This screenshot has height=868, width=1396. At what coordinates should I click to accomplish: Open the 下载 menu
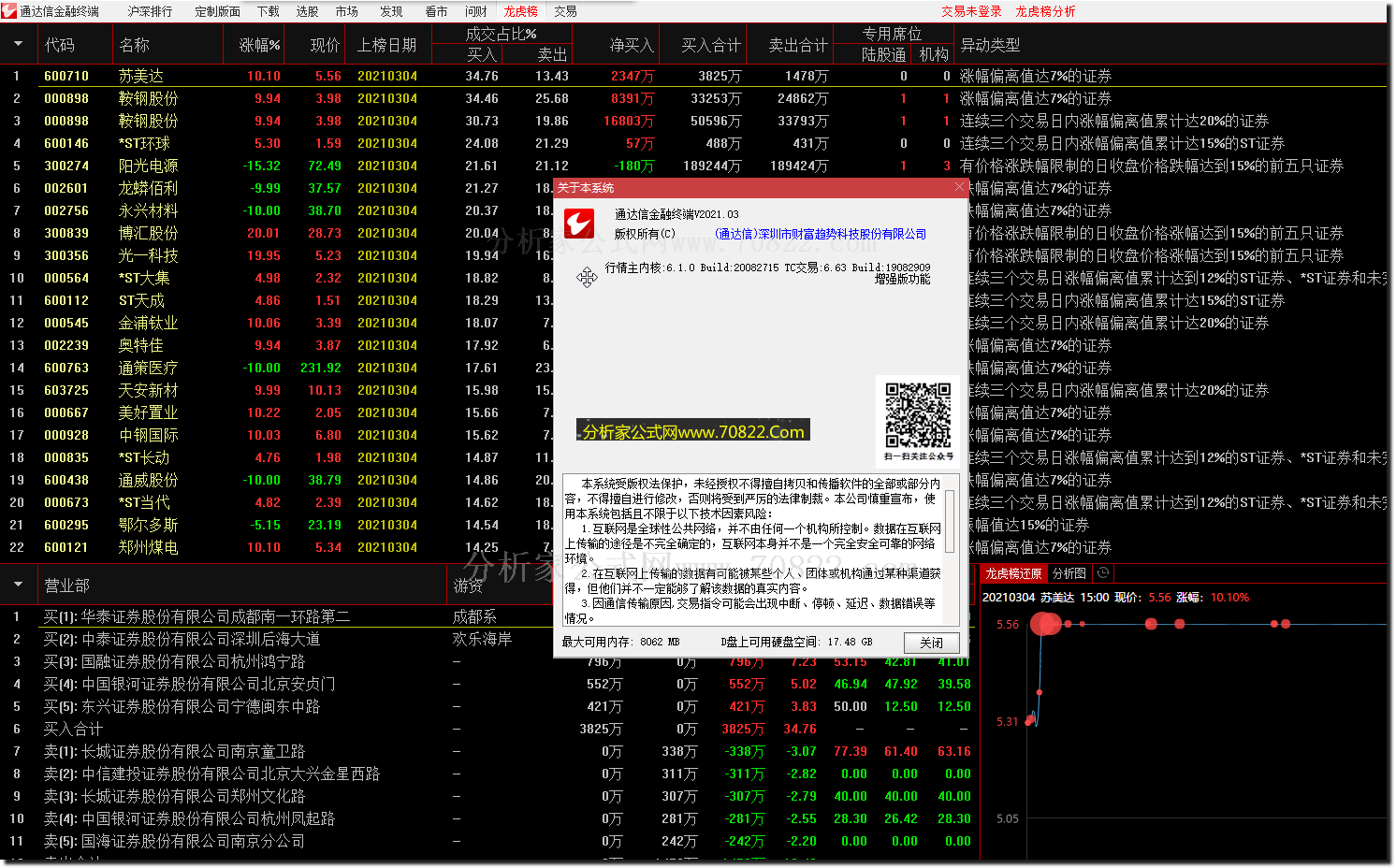(269, 11)
